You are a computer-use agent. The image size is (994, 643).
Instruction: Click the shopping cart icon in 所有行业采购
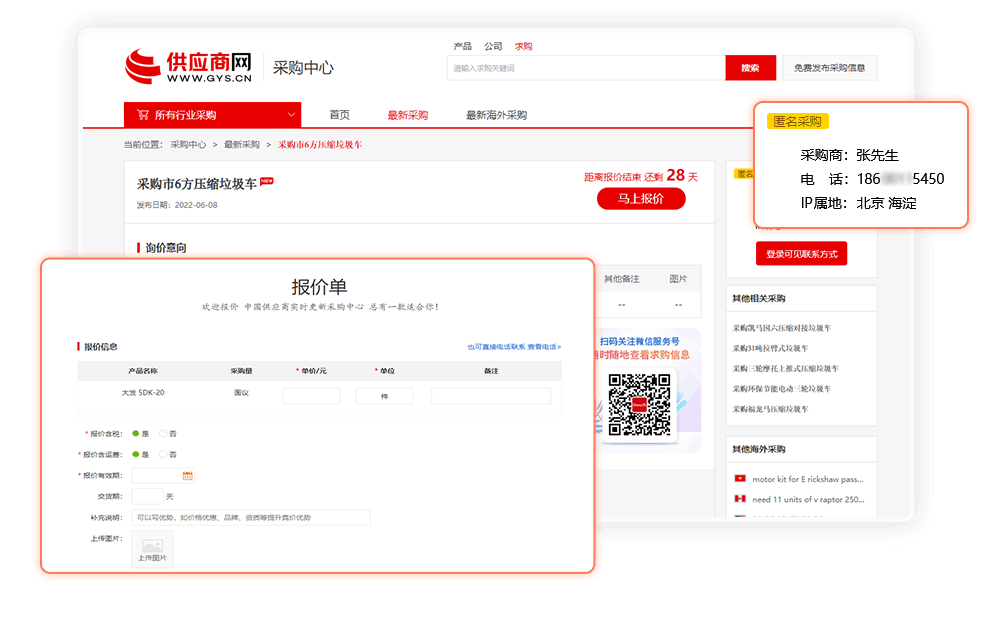[142, 115]
